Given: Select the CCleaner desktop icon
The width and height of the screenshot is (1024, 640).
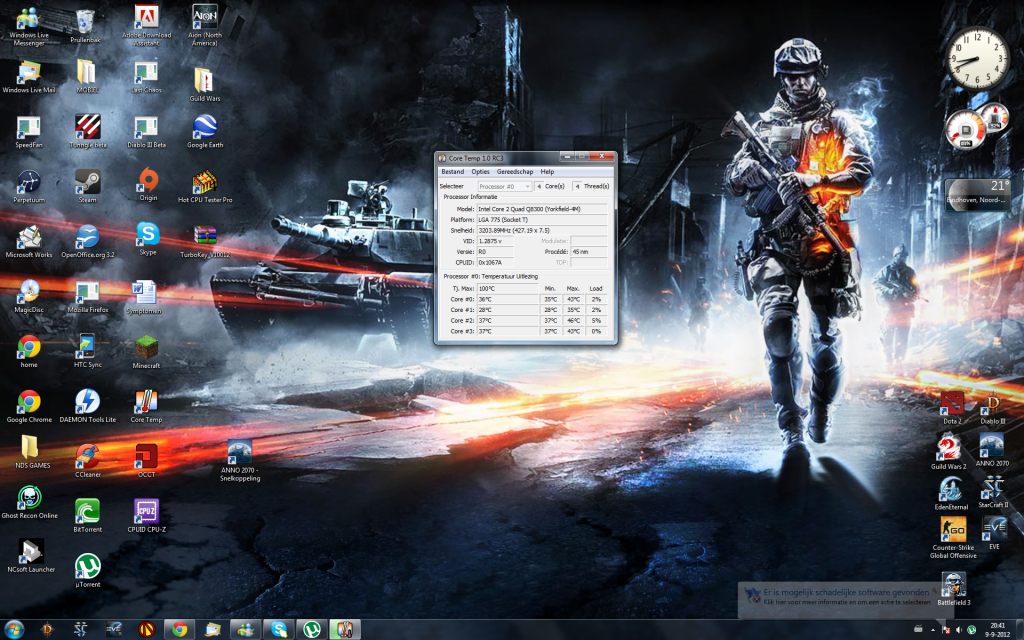Looking at the screenshot, I should point(88,461).
